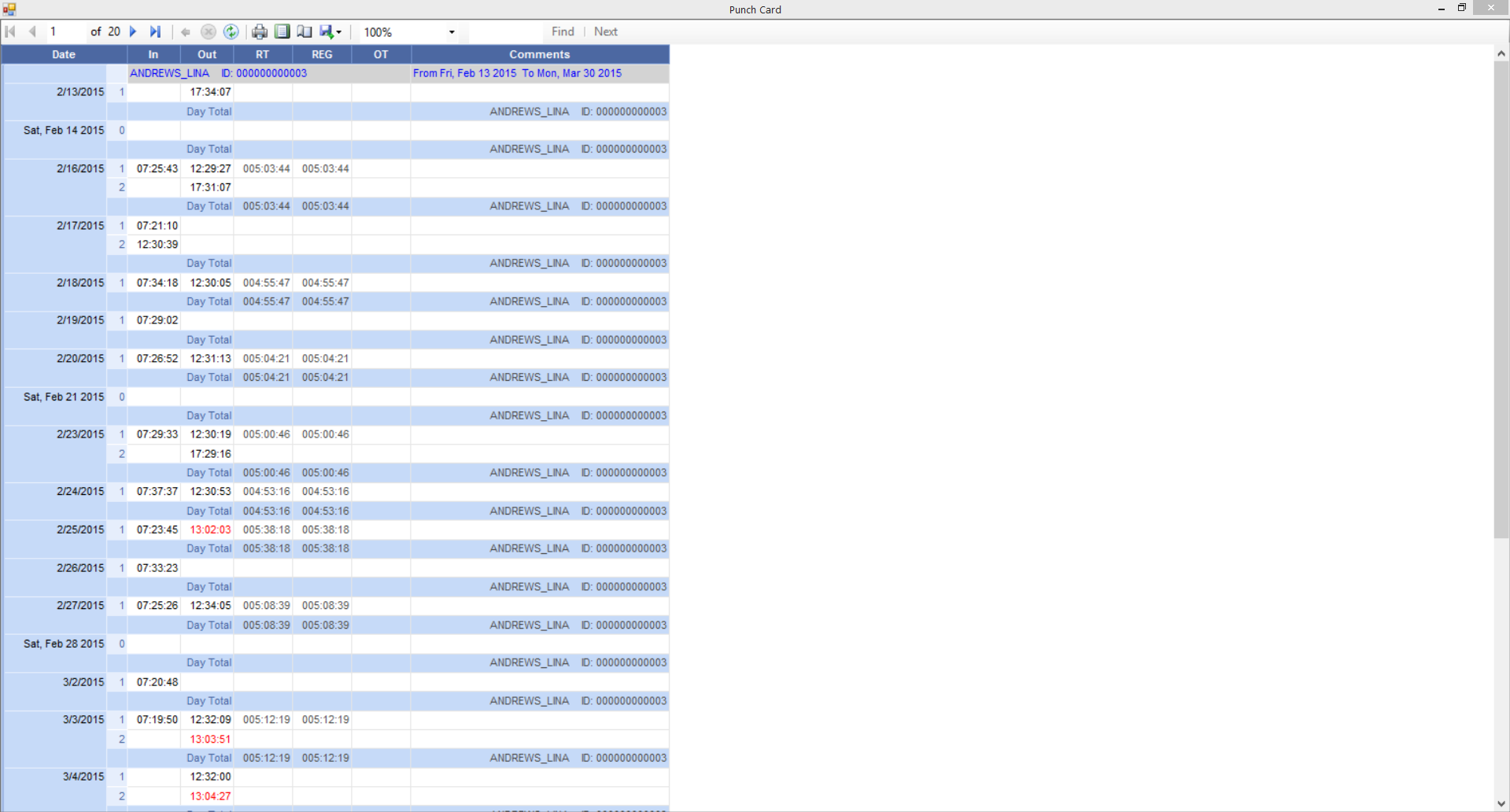Go to next report page
This screenshot has width=1510, height=812.
(x=133, y=31)
